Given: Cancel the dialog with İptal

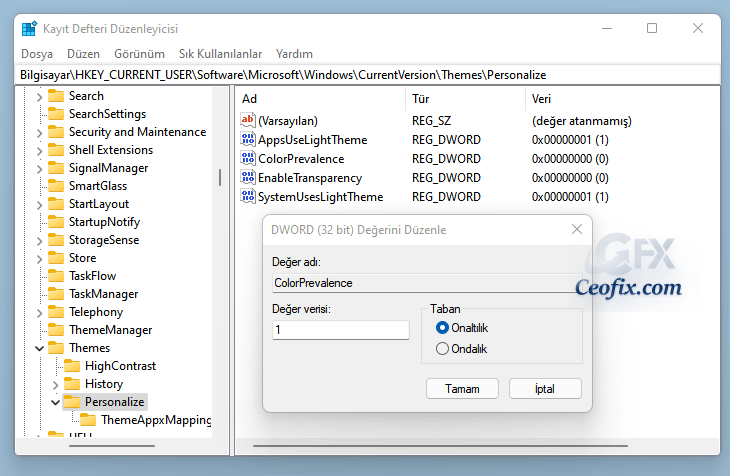Looking at the screenshot, I should [x=545, y=389].
